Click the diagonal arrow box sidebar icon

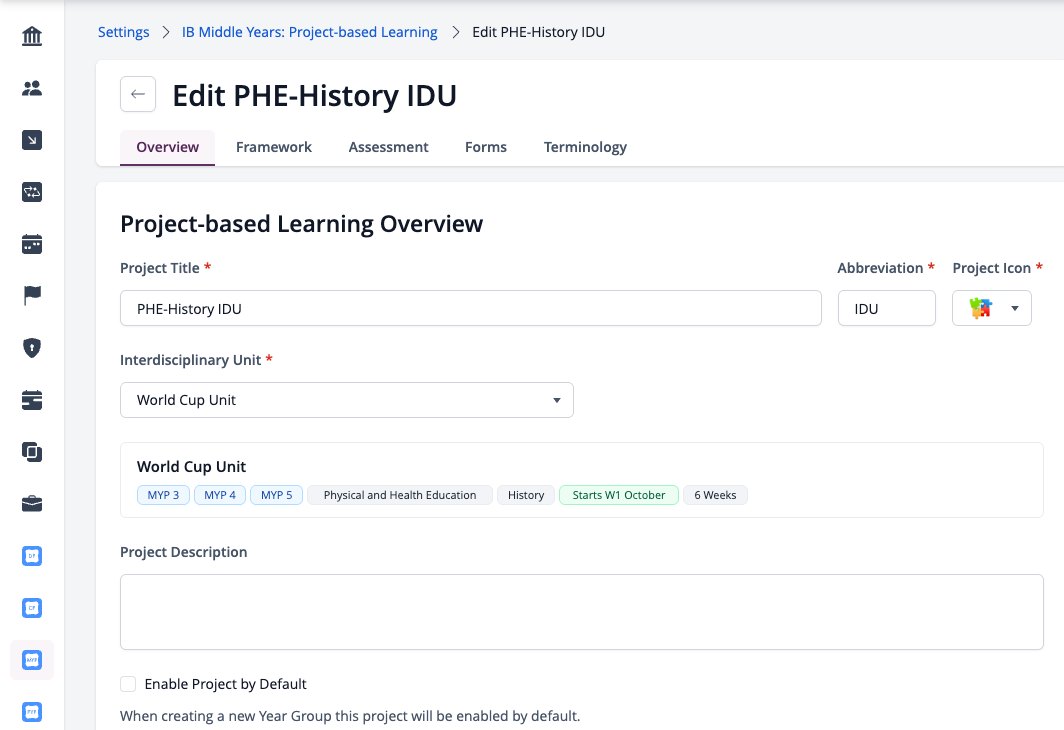tap(32, 140)
